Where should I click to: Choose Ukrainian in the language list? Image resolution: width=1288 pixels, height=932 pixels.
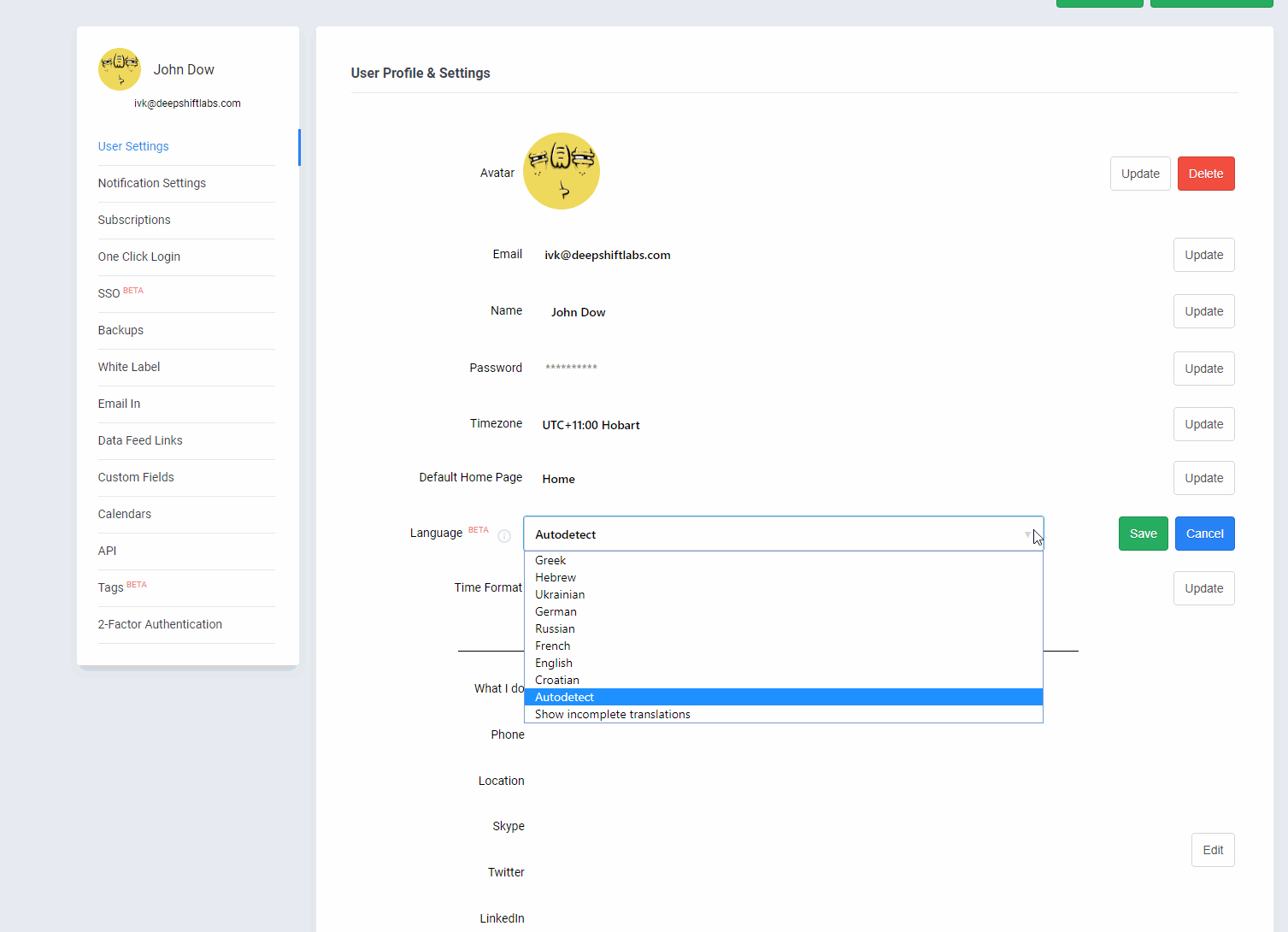pos(560,595)
